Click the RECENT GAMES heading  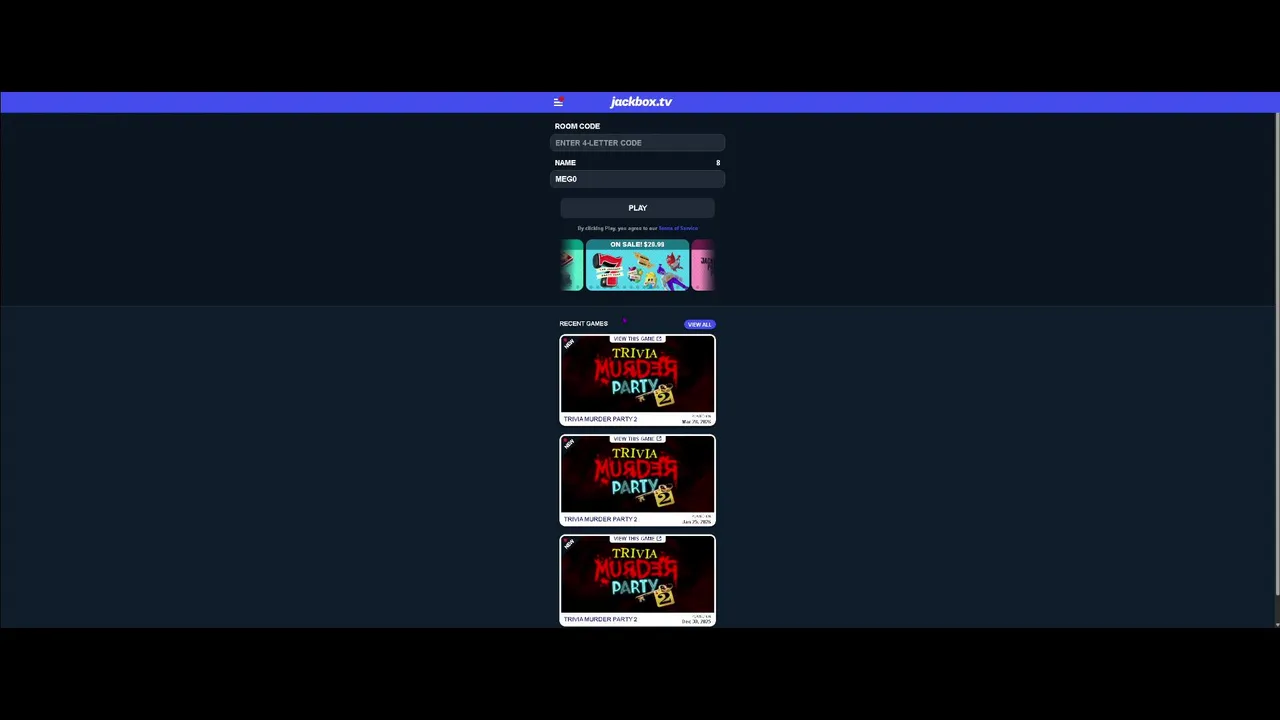[584, 324]
